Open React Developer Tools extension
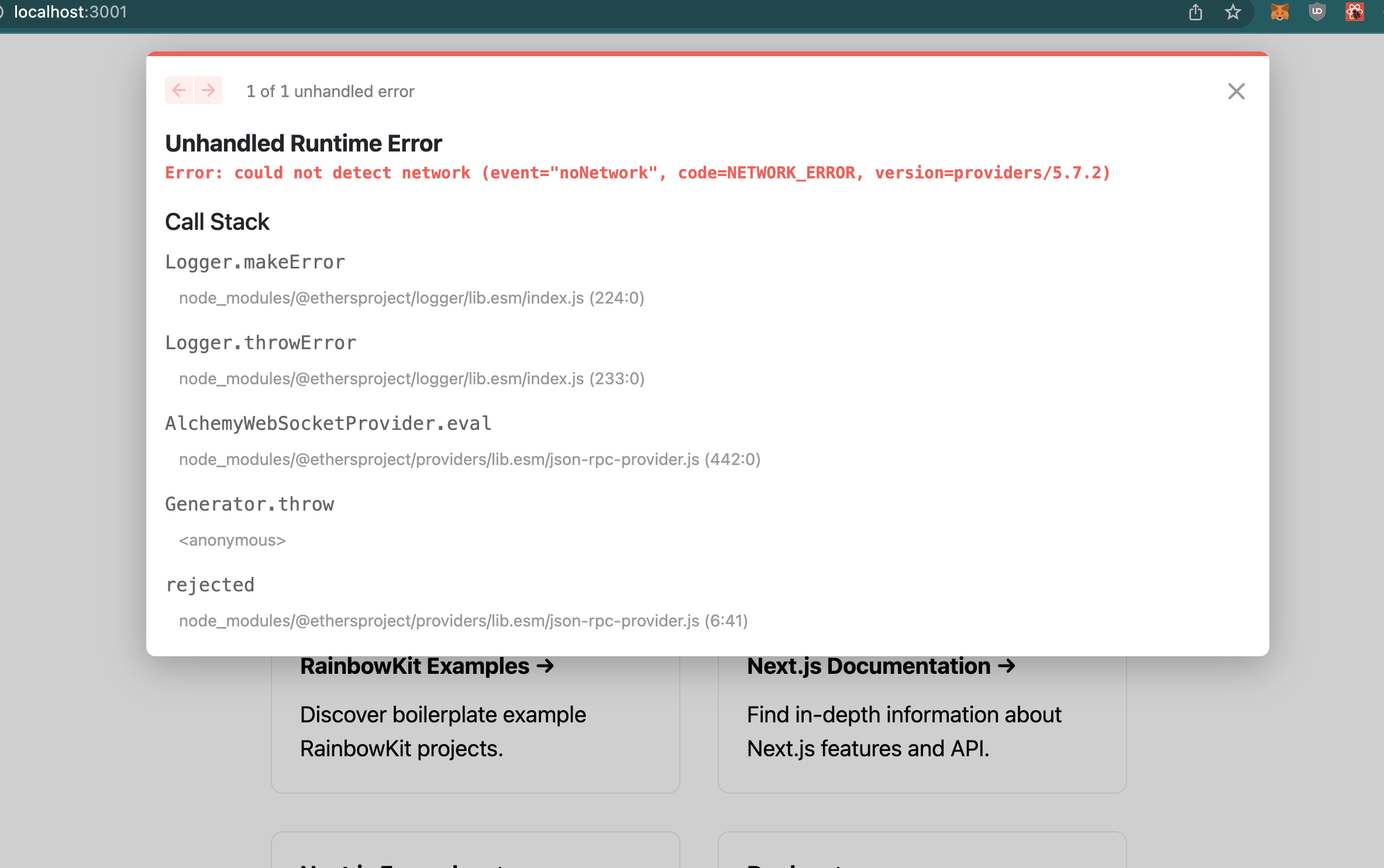 [x=1355, y=12]
